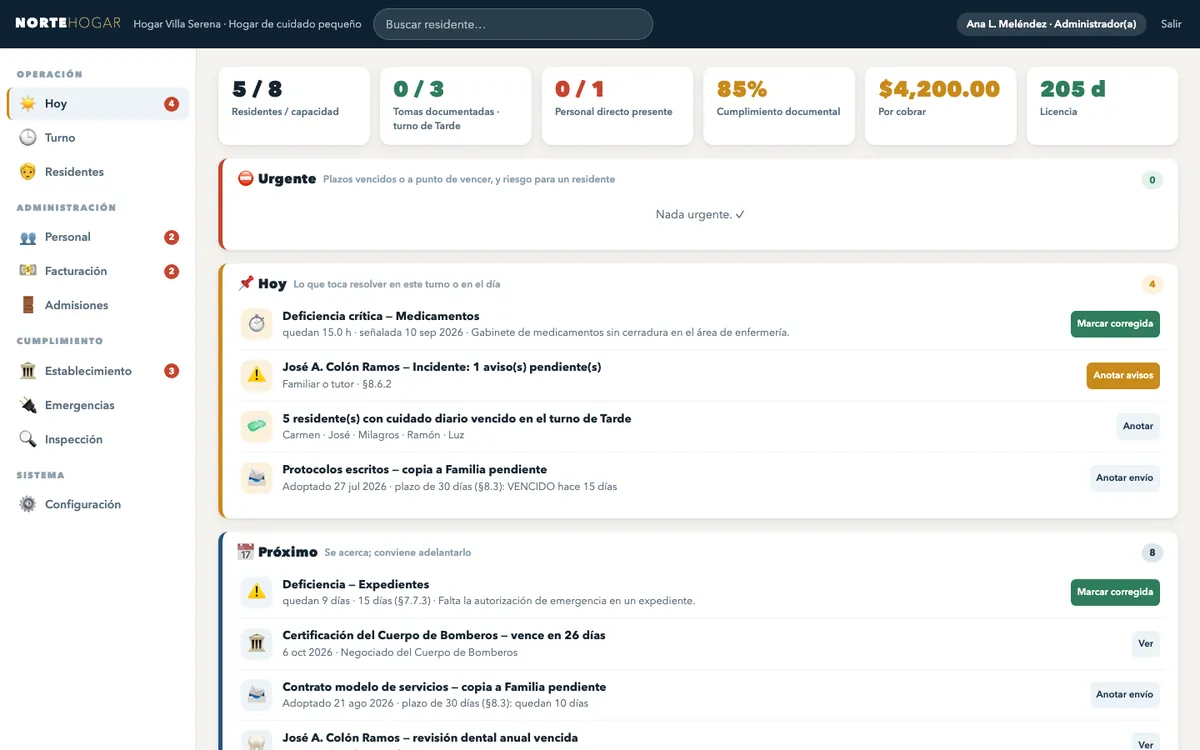Click the plug icon beside Emergencias

pyautogui.click(x=28, y=405)
